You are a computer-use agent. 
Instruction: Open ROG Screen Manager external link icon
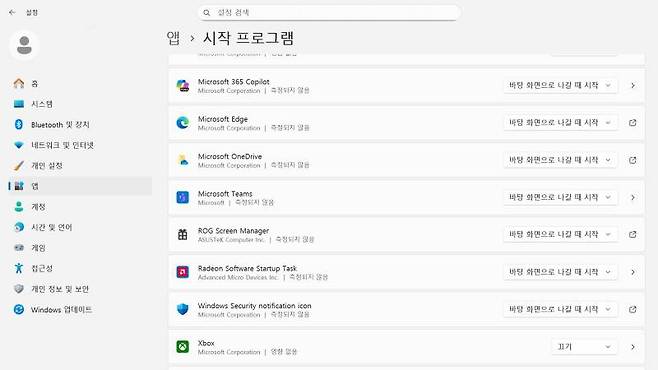(633, 235)
